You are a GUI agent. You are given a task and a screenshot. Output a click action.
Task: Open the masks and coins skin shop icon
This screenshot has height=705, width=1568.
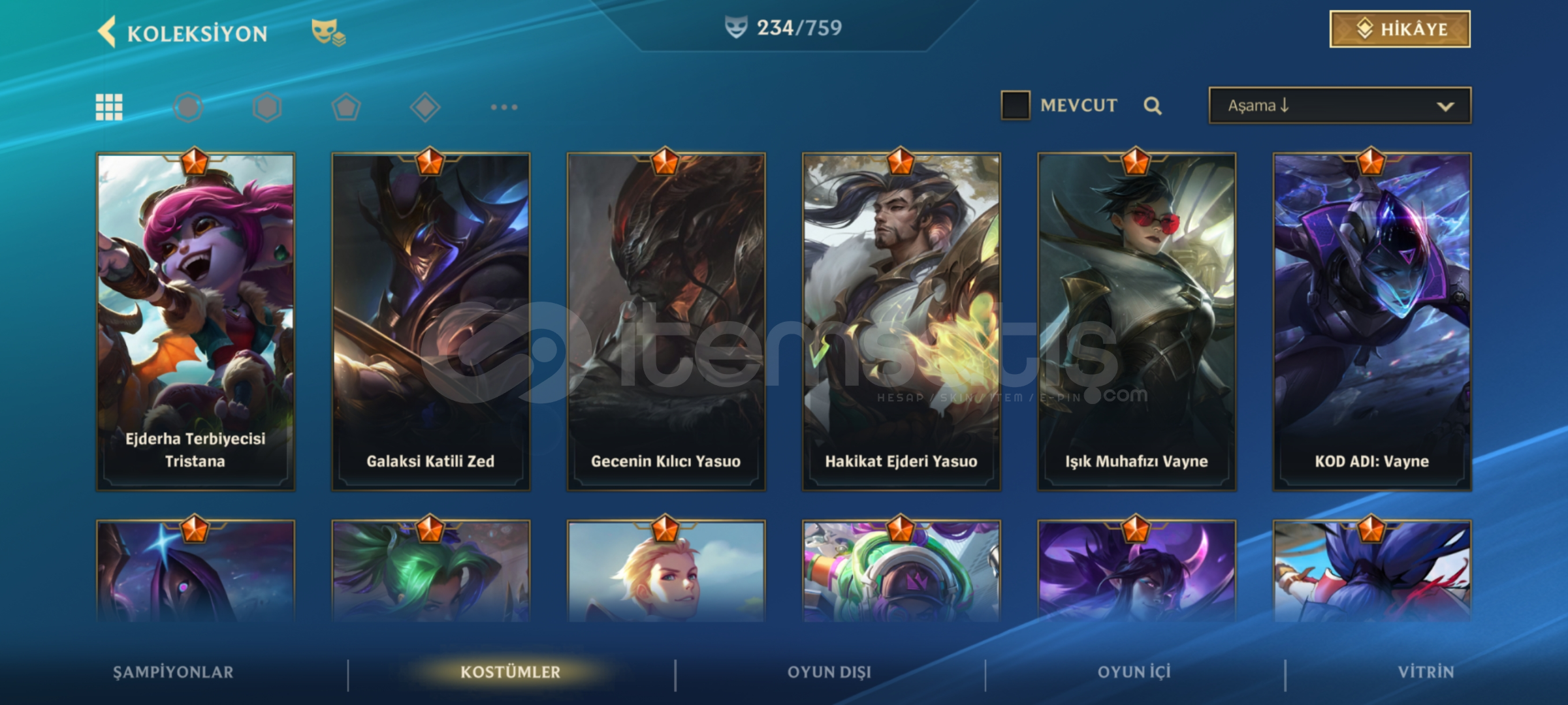tap(328, 32)
